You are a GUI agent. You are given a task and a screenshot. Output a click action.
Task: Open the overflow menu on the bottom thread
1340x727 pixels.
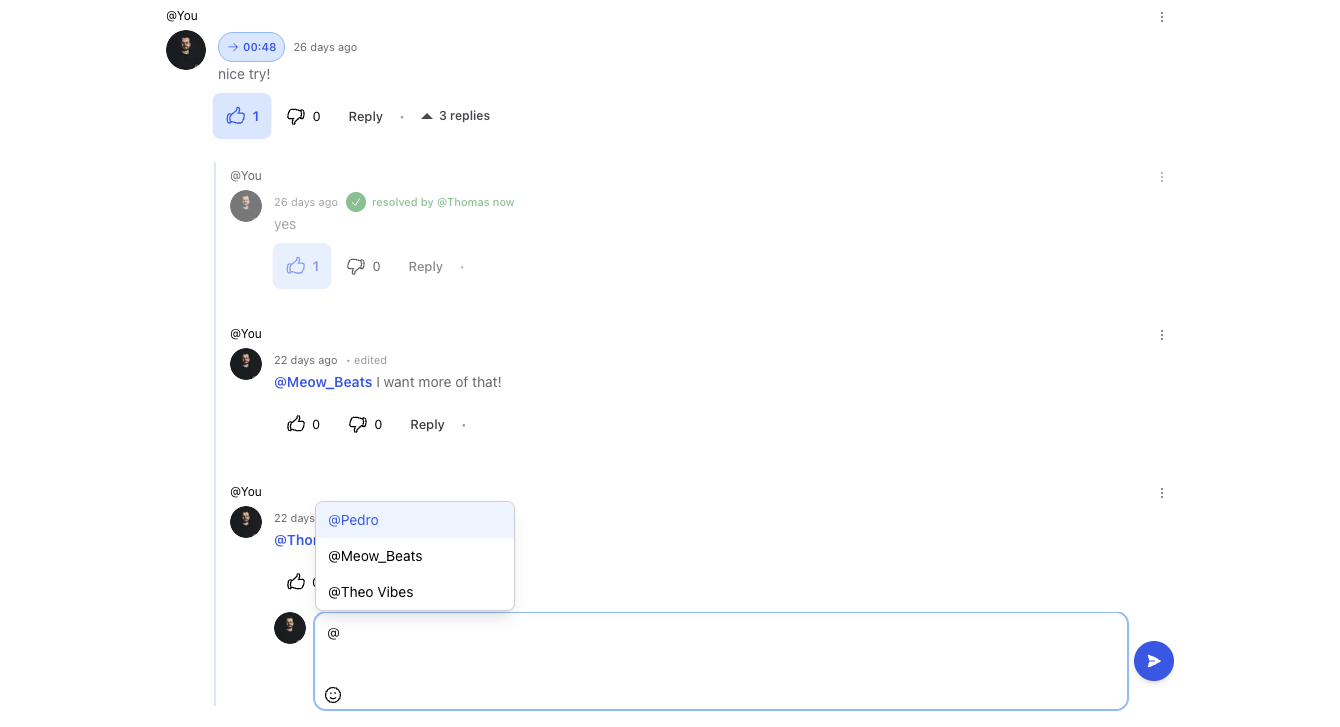1161,492
